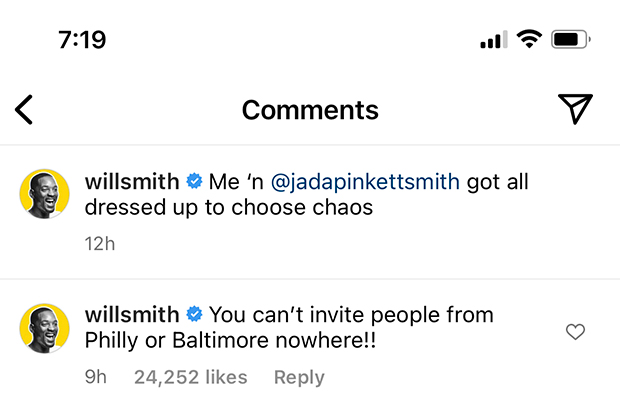Tap the verified badge on the caption
Image resolution: width=620 pixels, height=416 pixels.
[x=194, y=182]
